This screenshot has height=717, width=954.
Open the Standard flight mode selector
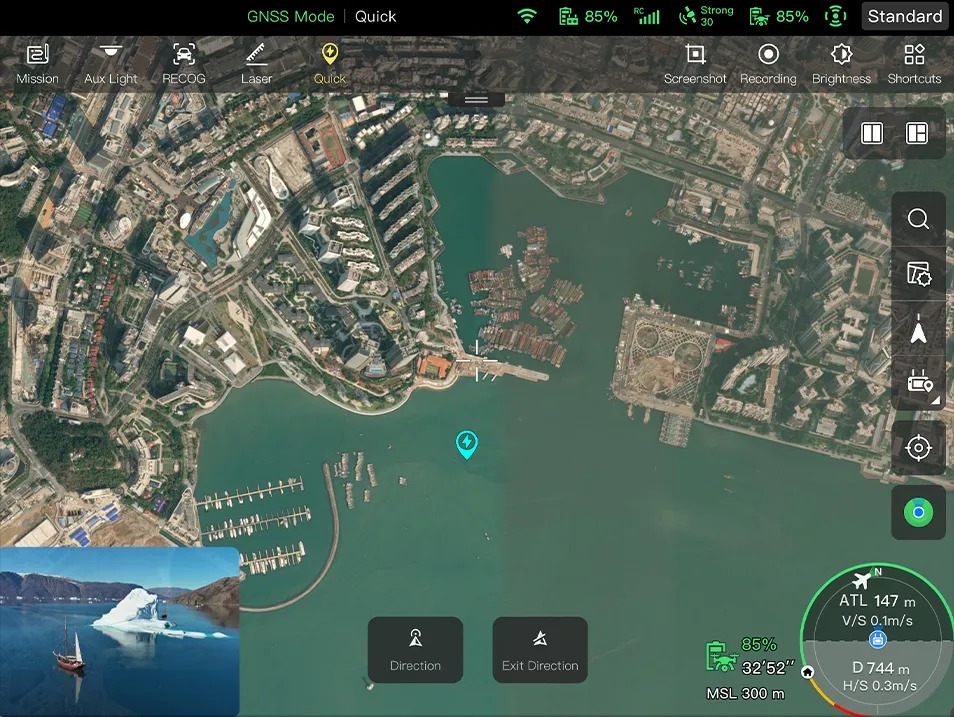tap(904, 16)
